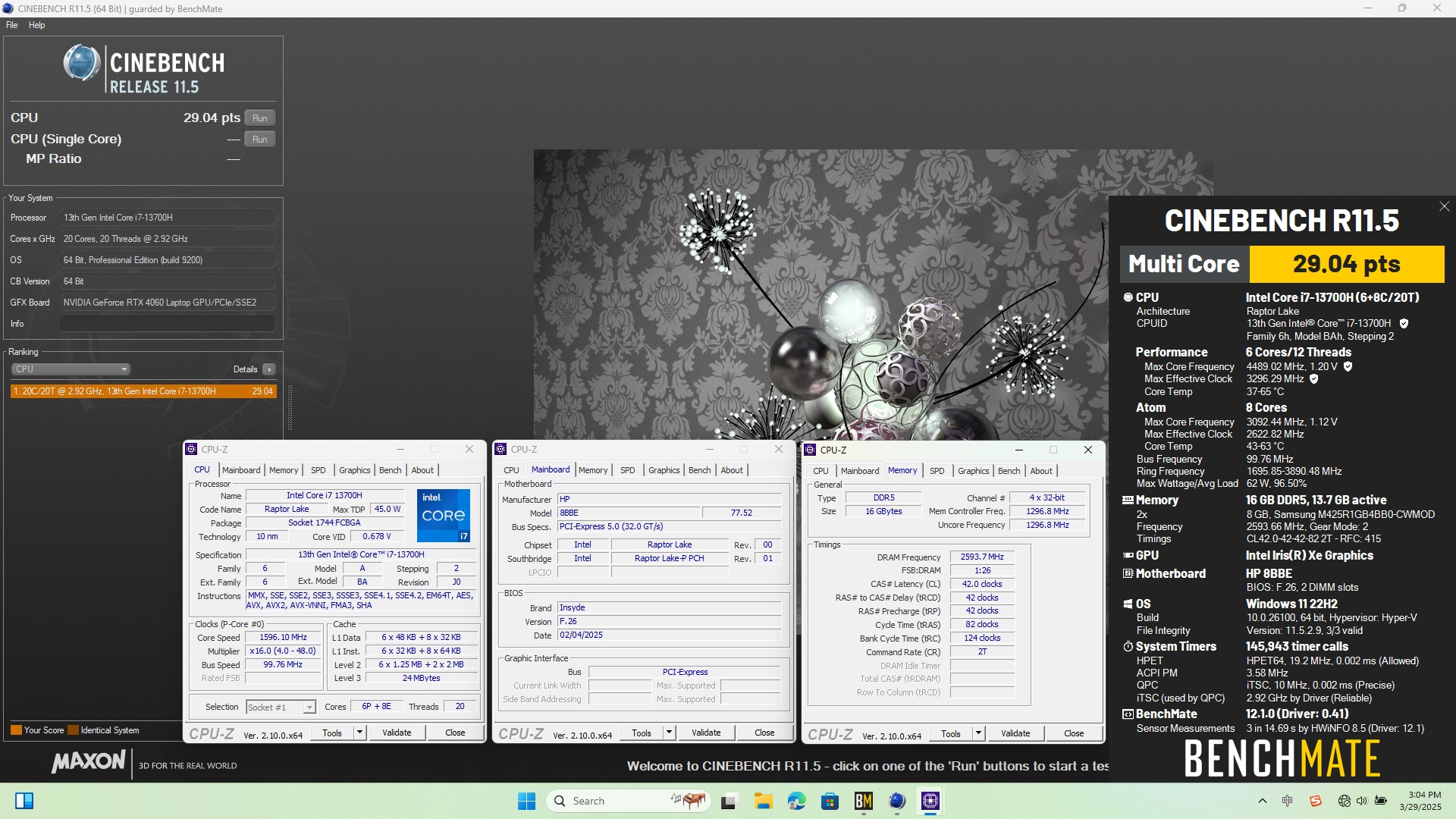Open About tab in the right CPU-Z window
The width and height of the screenshot is (1456, 819).
click(1040, 471)
